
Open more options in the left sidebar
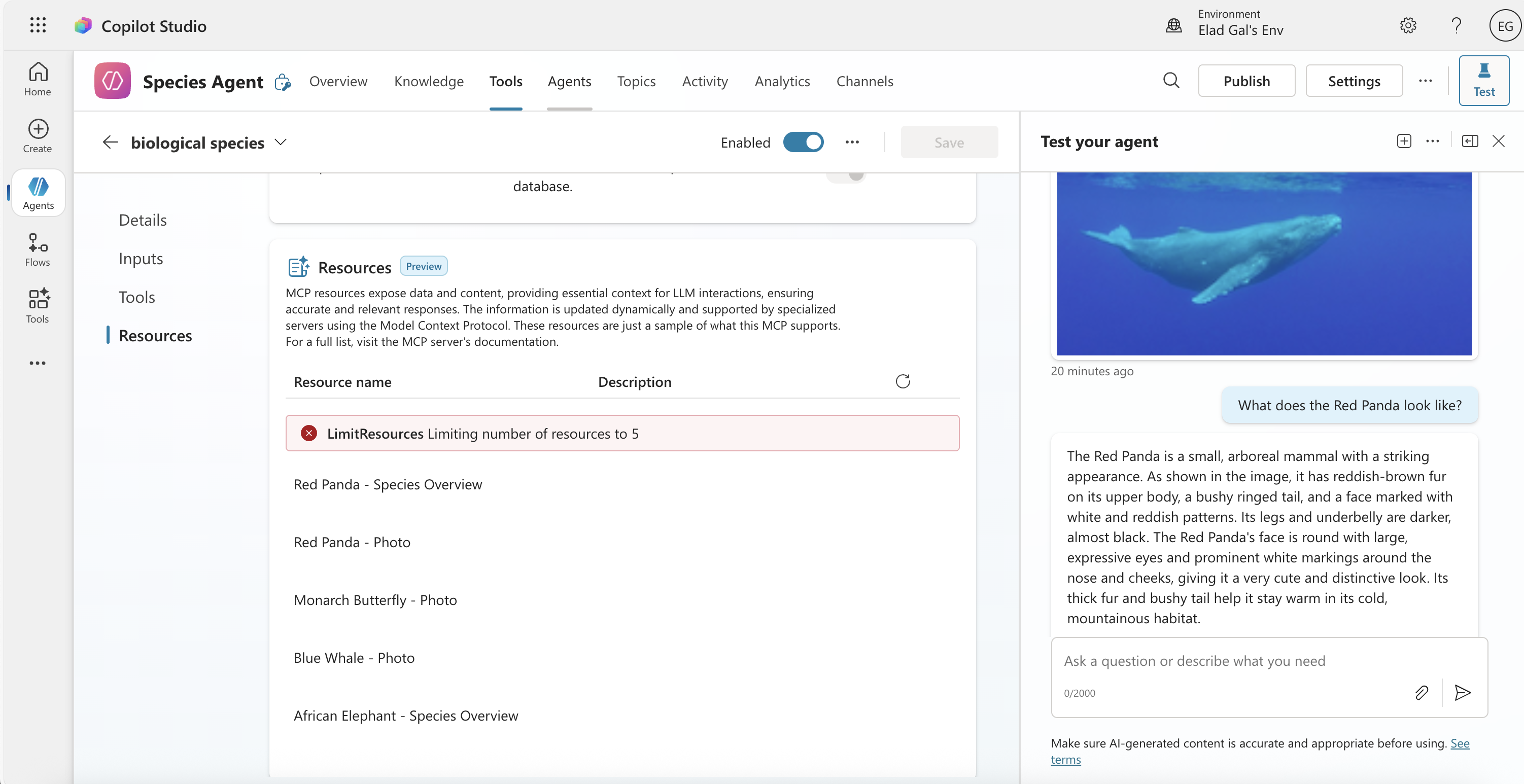pos(37,363)
